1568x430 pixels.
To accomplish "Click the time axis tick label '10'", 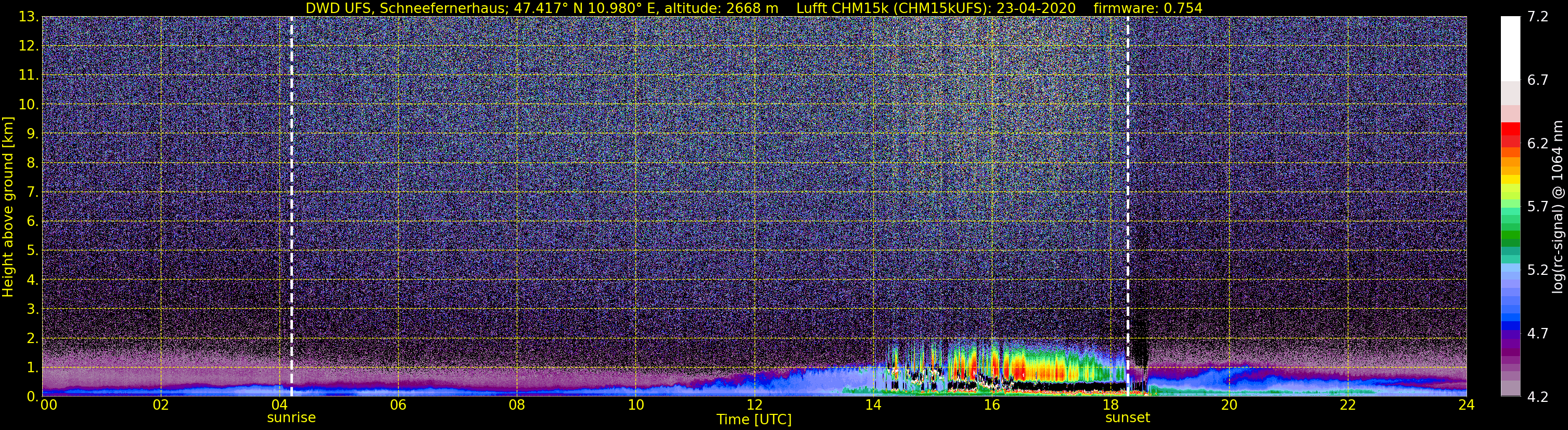I will pyautogui.click(x=635, y=405).
